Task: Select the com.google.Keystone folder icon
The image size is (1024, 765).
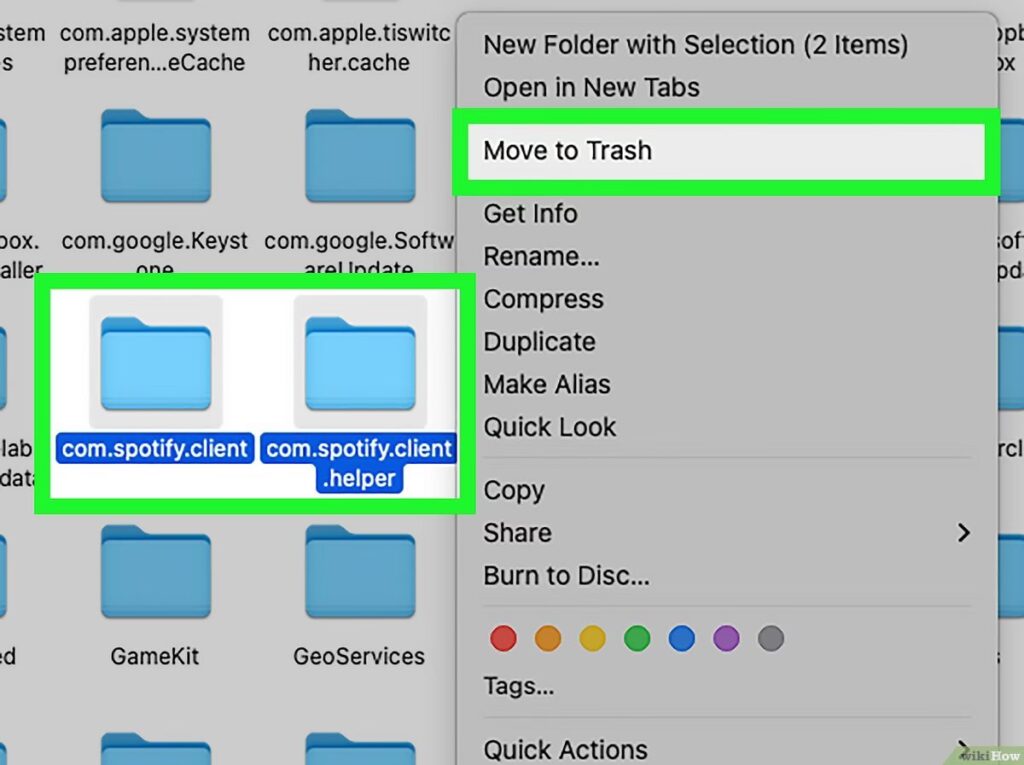Action: tap(155, 156)
